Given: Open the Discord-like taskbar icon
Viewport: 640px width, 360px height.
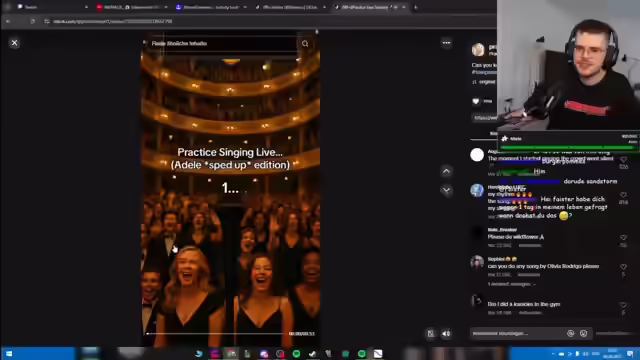Looking at the screenshot, I should pyautogui.click(x=264, y=353).
